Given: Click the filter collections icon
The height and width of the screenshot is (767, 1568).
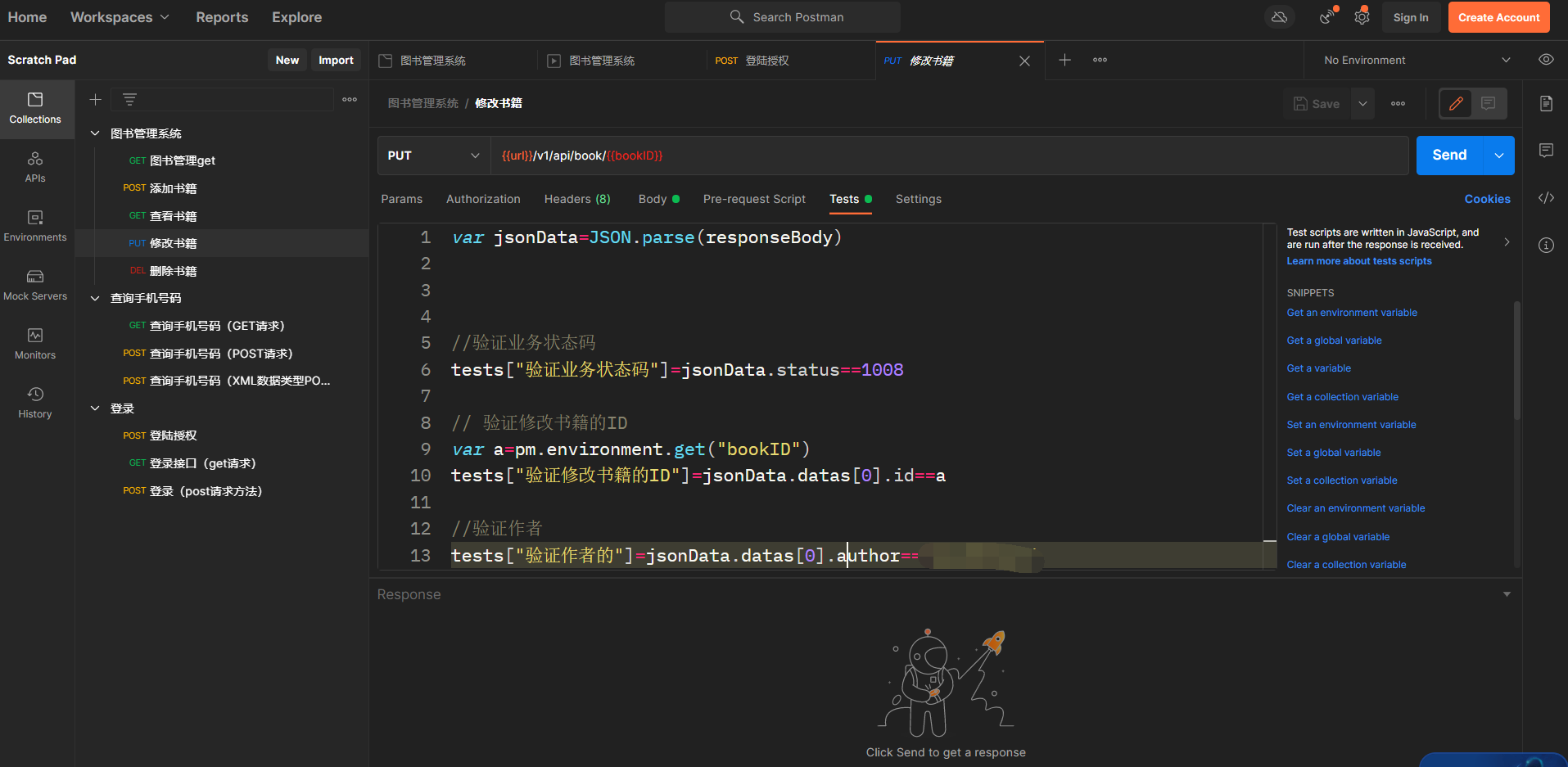Looking at the screenshot, I should pos(129,100).
